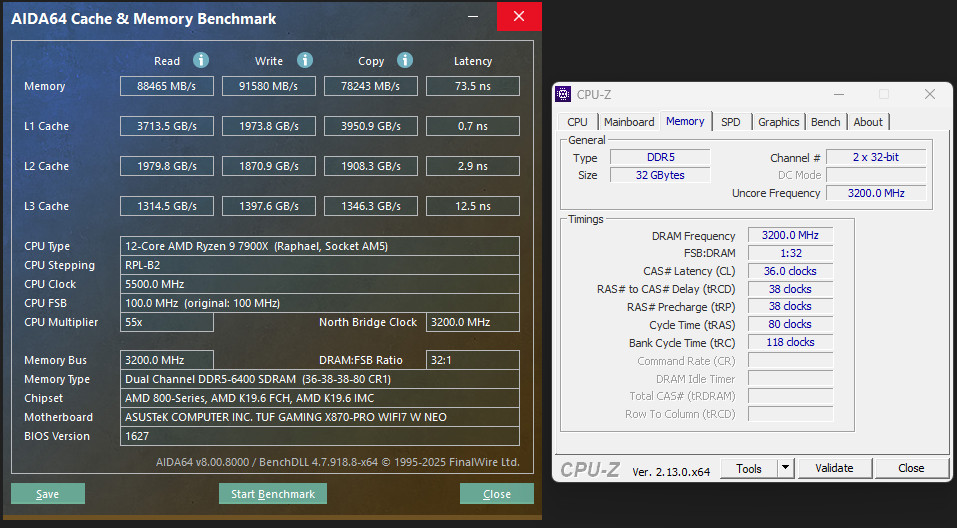
Task: Click the Write info icon
Action: tap(305, 60)
